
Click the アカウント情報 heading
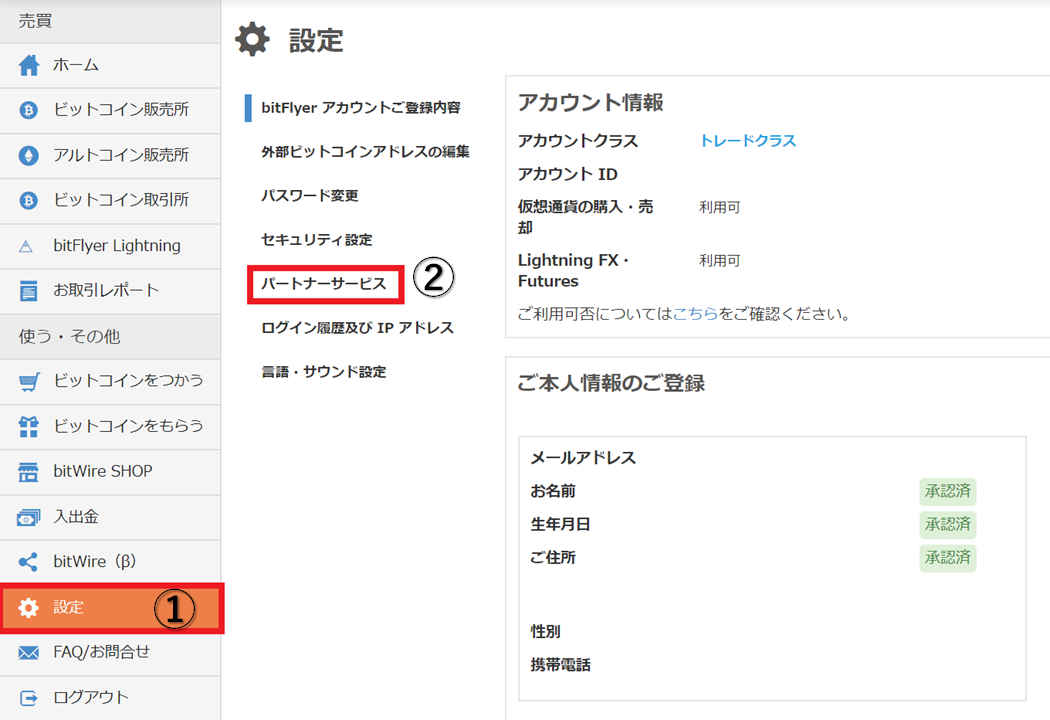[590, 102]
